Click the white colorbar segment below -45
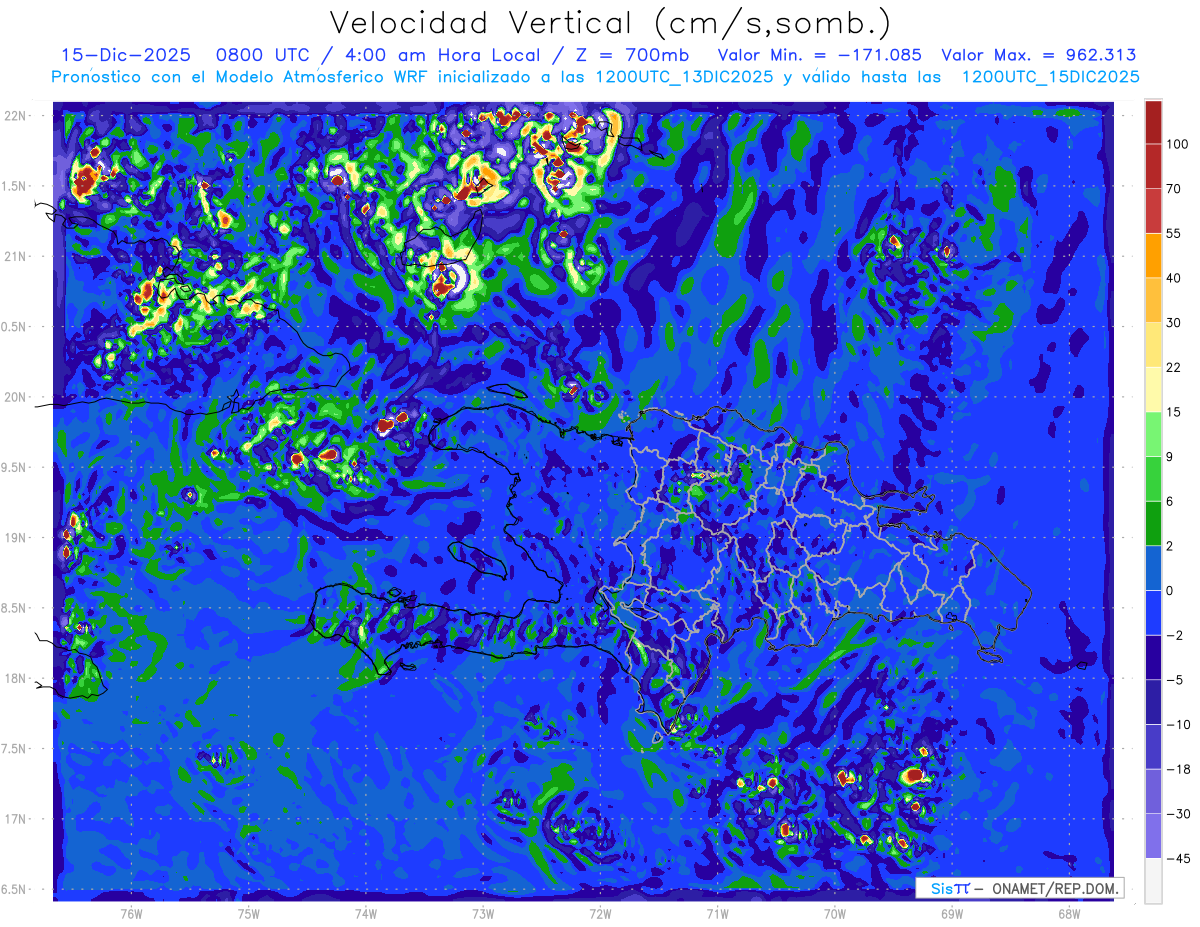The image size is (1200, 927). point(1153,881)
